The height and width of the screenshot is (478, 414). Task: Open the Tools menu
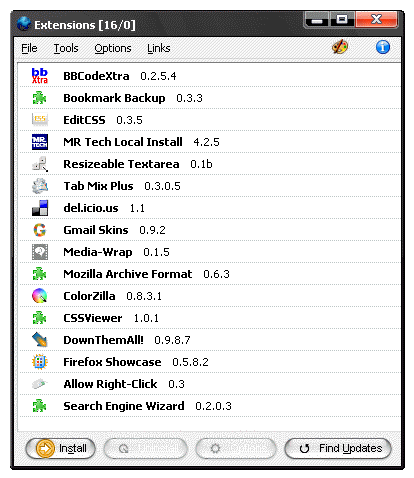(66, 48)
